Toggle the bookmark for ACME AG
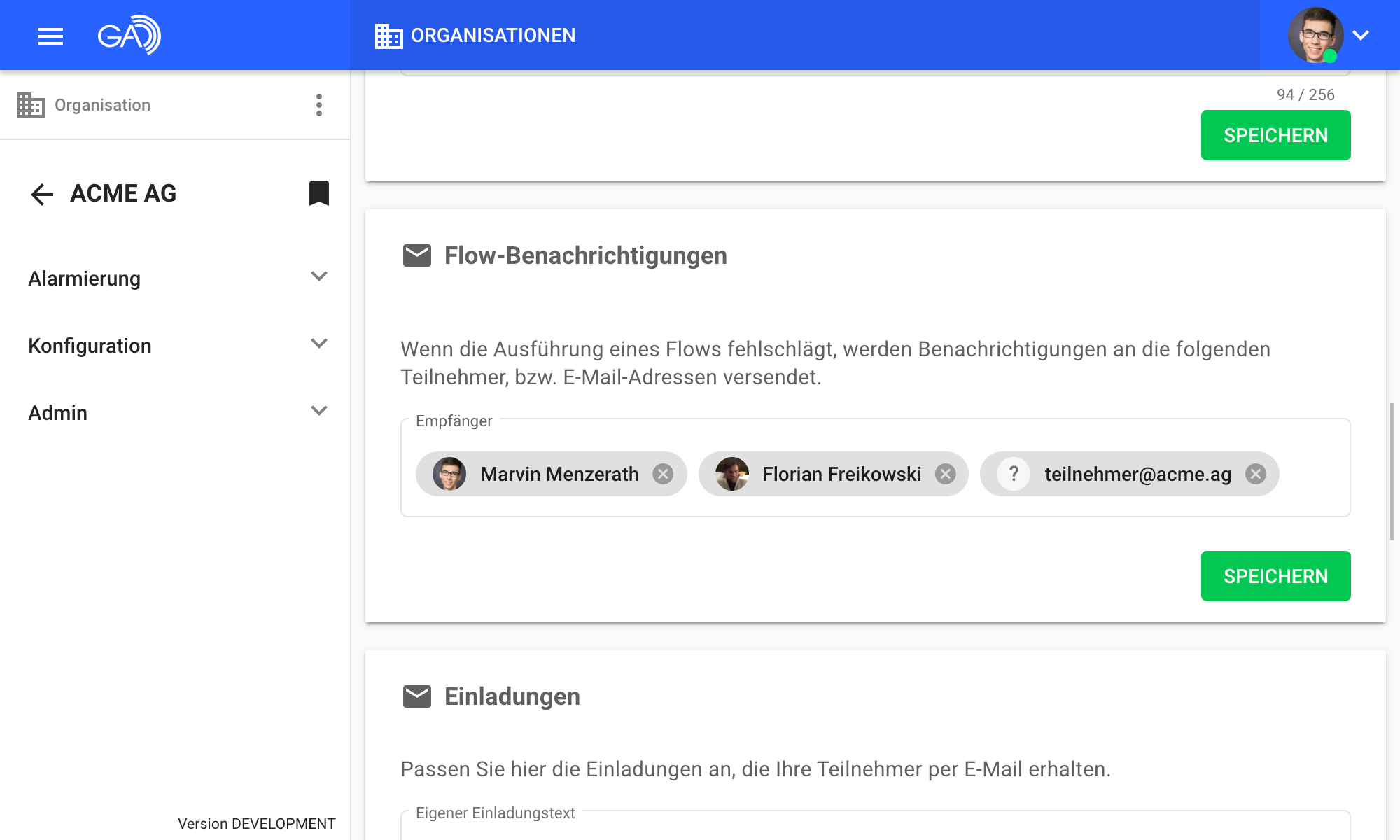Screen dimensions: 1400x840 tap(319, 193)
